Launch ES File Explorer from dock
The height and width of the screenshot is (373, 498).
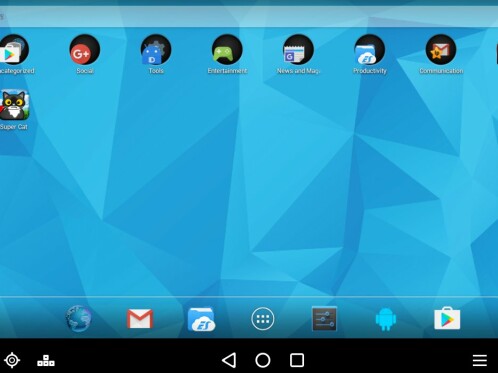point(201,319)
